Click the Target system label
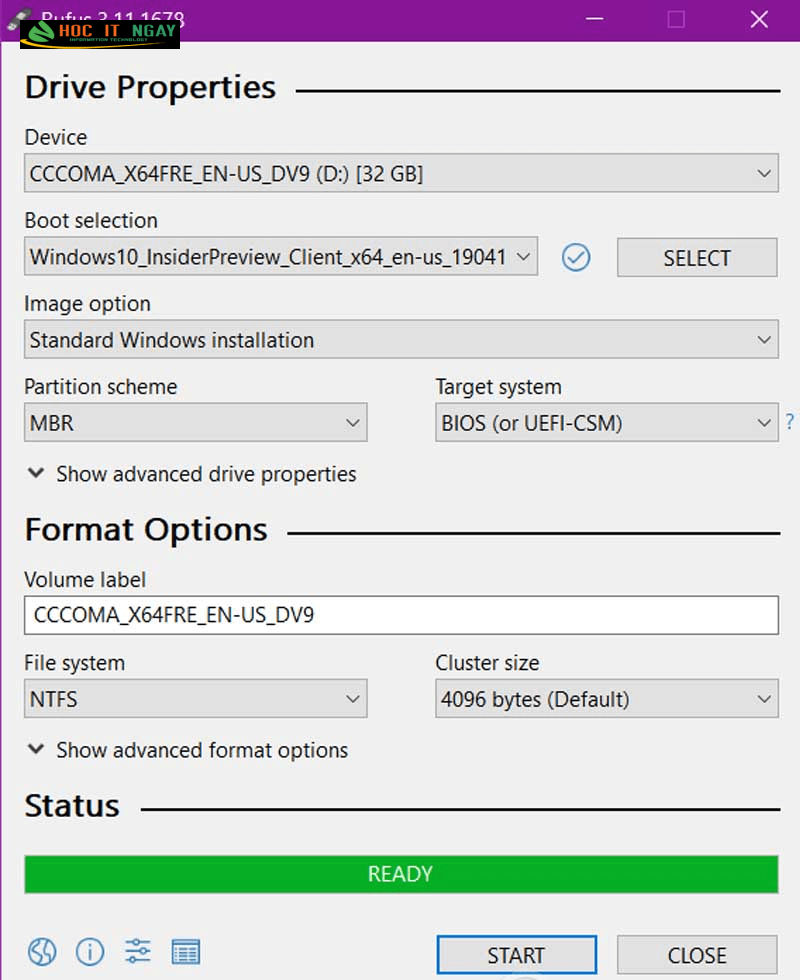Image resolution: width=800 pixels, height=980 pixels. [499, 387]
